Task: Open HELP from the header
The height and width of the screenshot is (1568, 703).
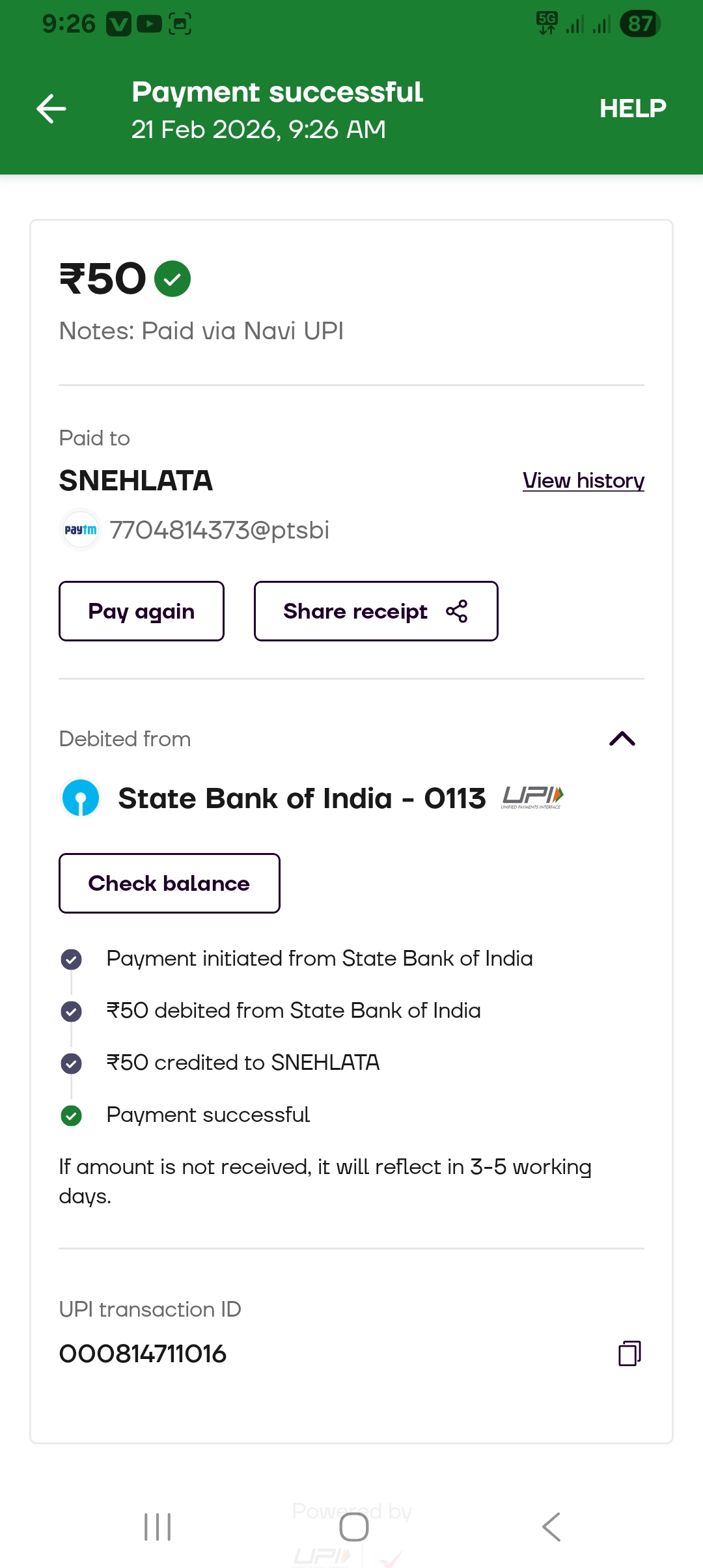Action: pos(632,109)
